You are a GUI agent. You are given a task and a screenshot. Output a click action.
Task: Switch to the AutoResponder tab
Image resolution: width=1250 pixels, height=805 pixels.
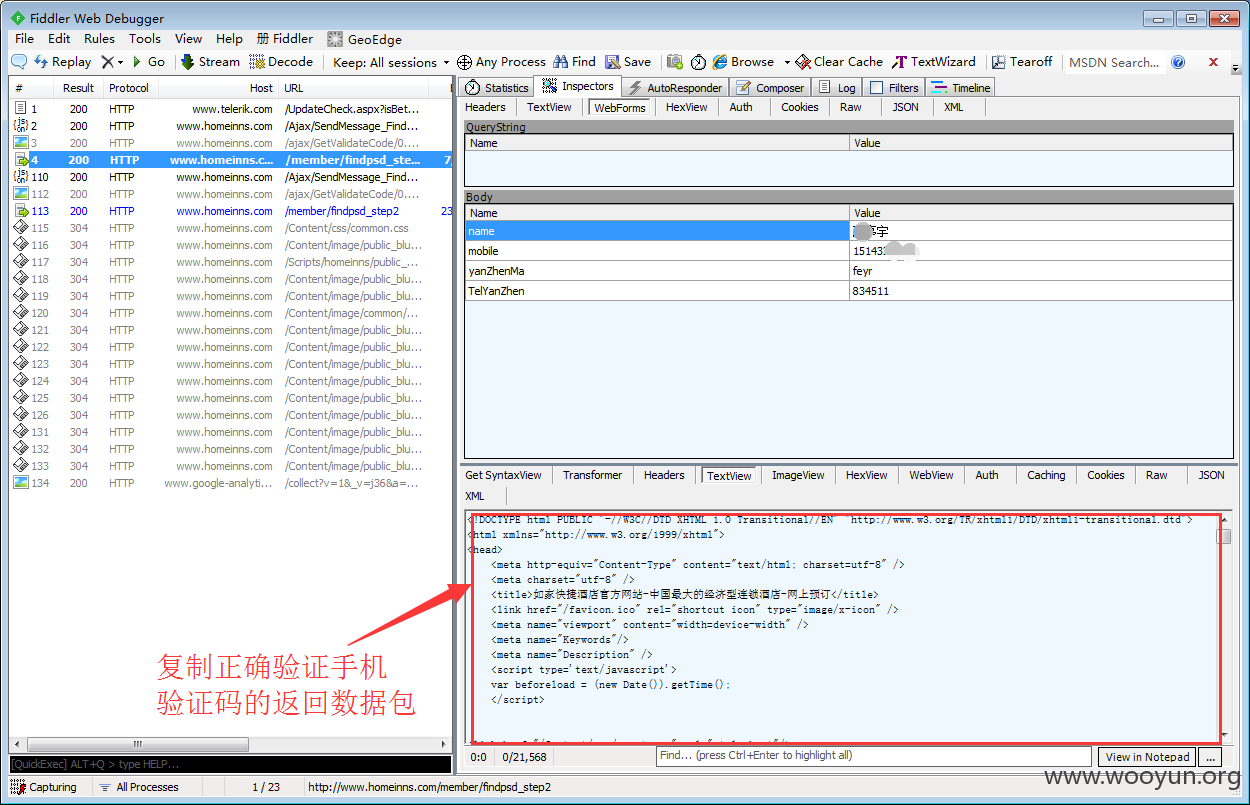tap(674, 88)
